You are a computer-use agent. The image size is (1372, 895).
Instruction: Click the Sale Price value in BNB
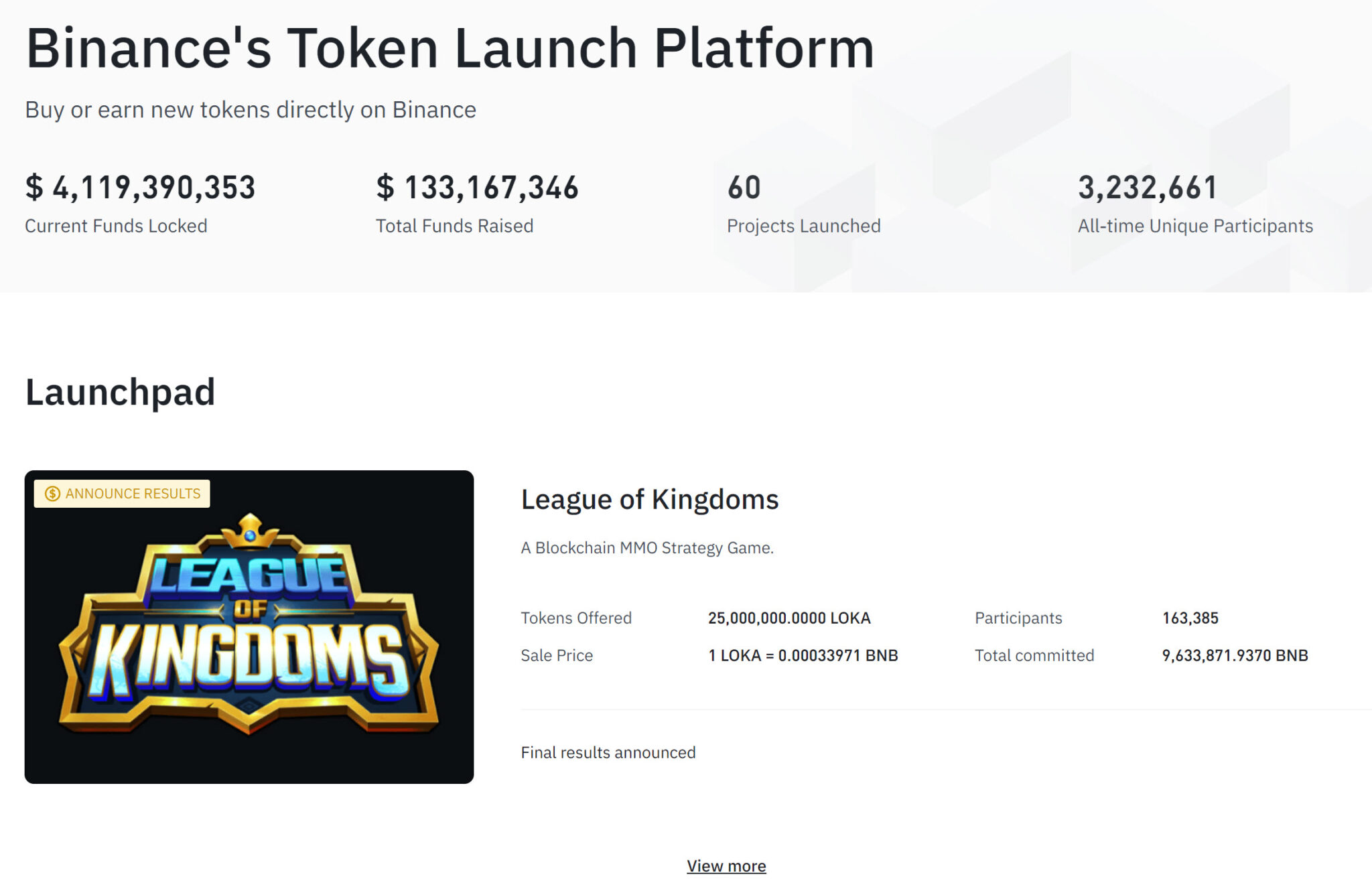pos(803,655)
